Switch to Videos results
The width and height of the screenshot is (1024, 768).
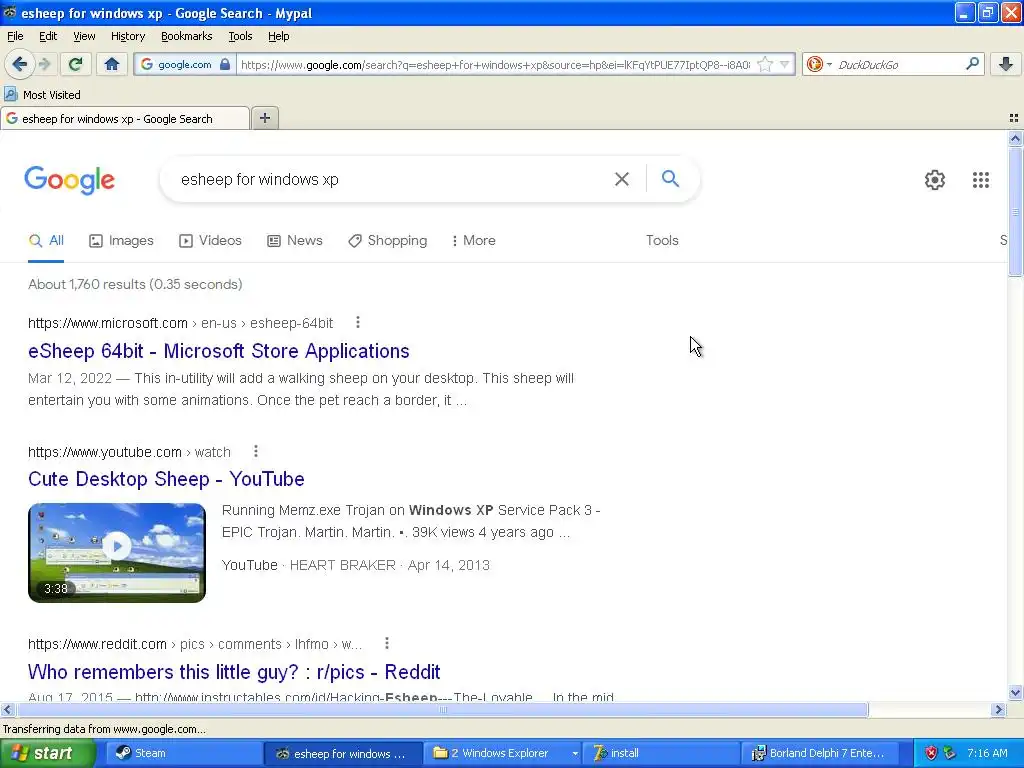coord(210,240)
